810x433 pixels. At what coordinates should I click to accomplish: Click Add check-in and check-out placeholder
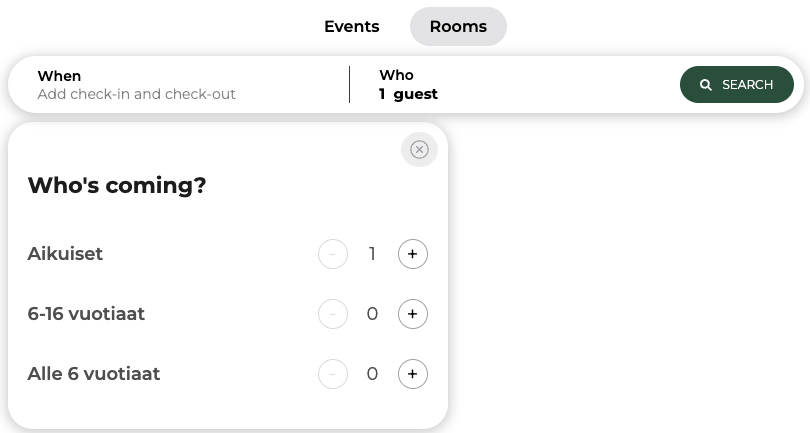136,94
